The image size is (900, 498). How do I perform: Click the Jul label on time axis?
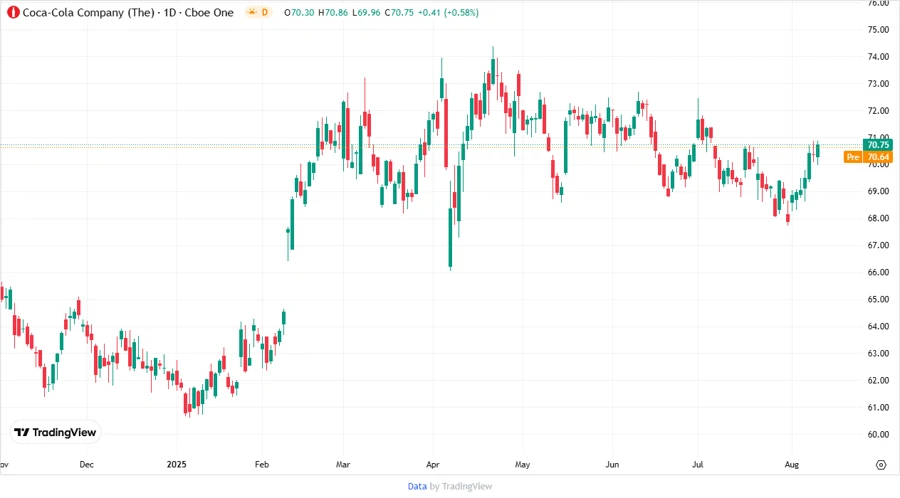697,465
